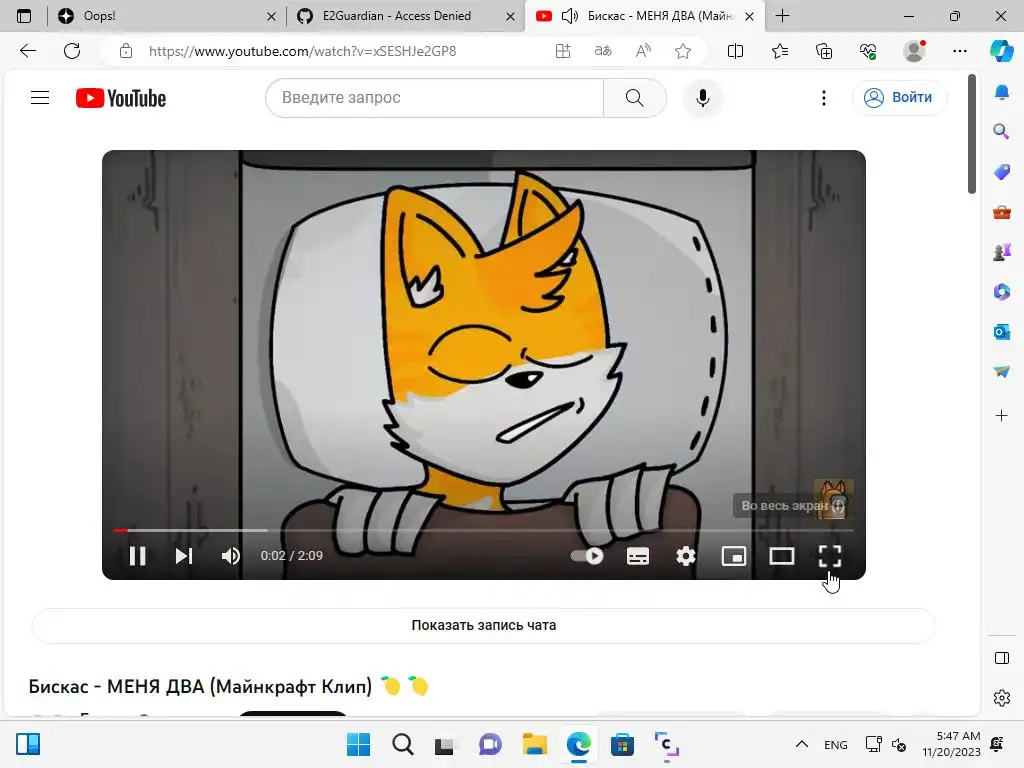The width and height of the screenshot is (1024, 768).
Task: Seek on the video progress bar
Action: click(x=483, y=530)
